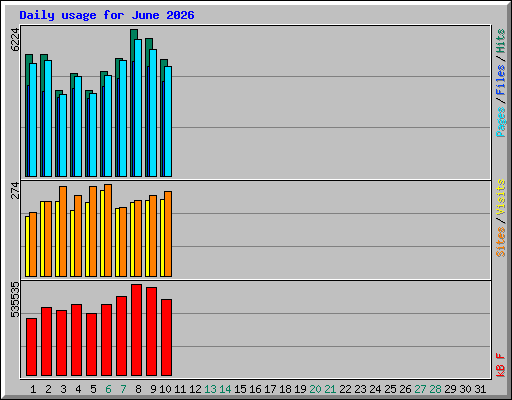Screen dimensions: 512x400
Task: Click the orange sites bar for day 7
Action: pos(123,242)
